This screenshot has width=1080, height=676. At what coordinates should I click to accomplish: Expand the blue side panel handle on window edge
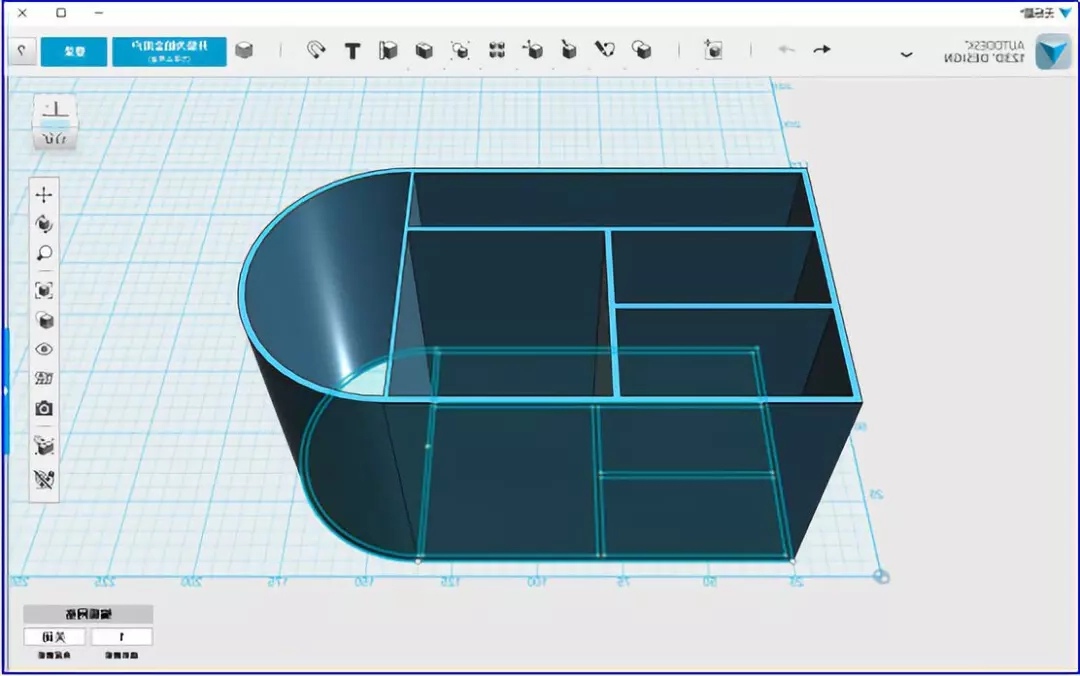6,391
